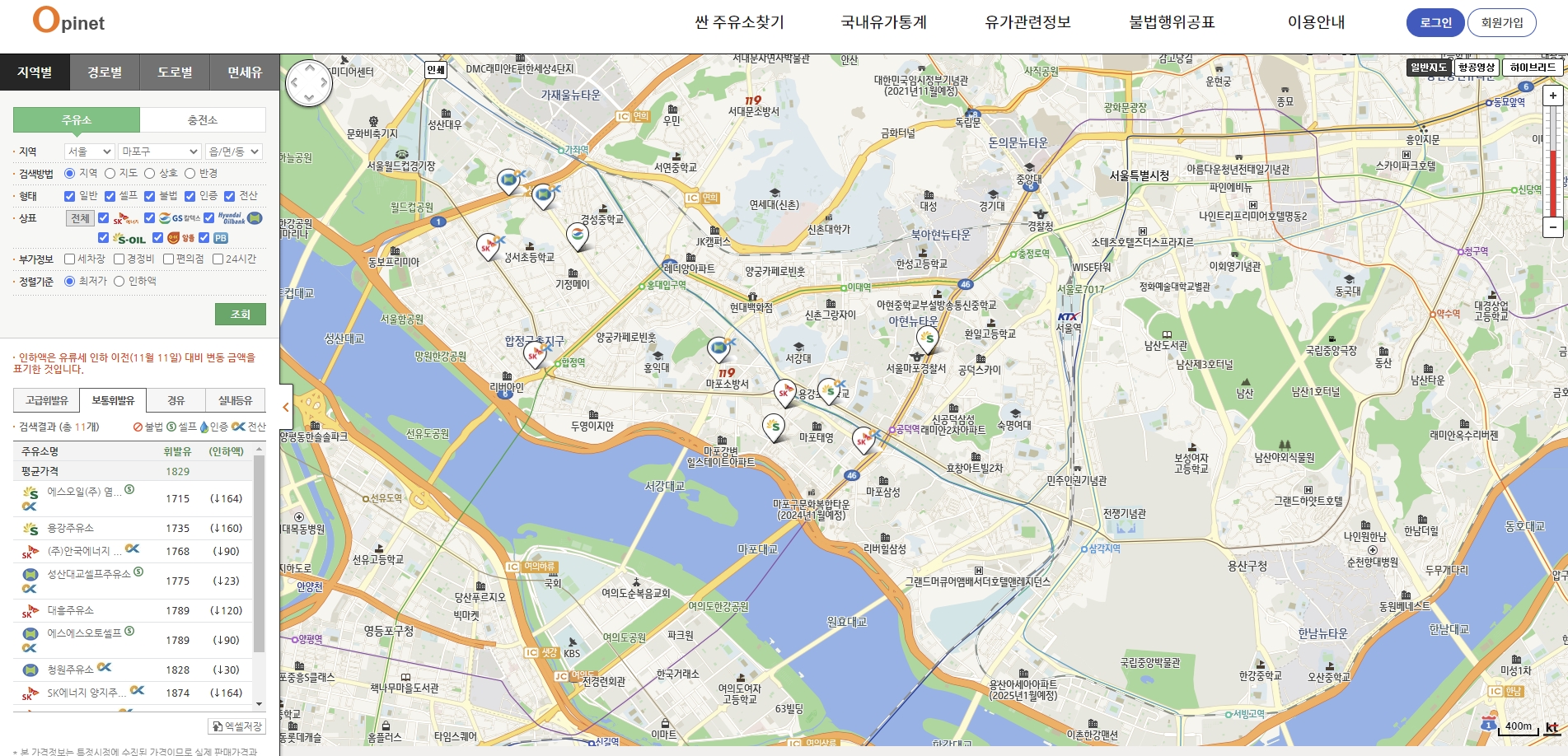
Task: Click the GS칼텍스 brand logo filter
Action: click(180, 218)
